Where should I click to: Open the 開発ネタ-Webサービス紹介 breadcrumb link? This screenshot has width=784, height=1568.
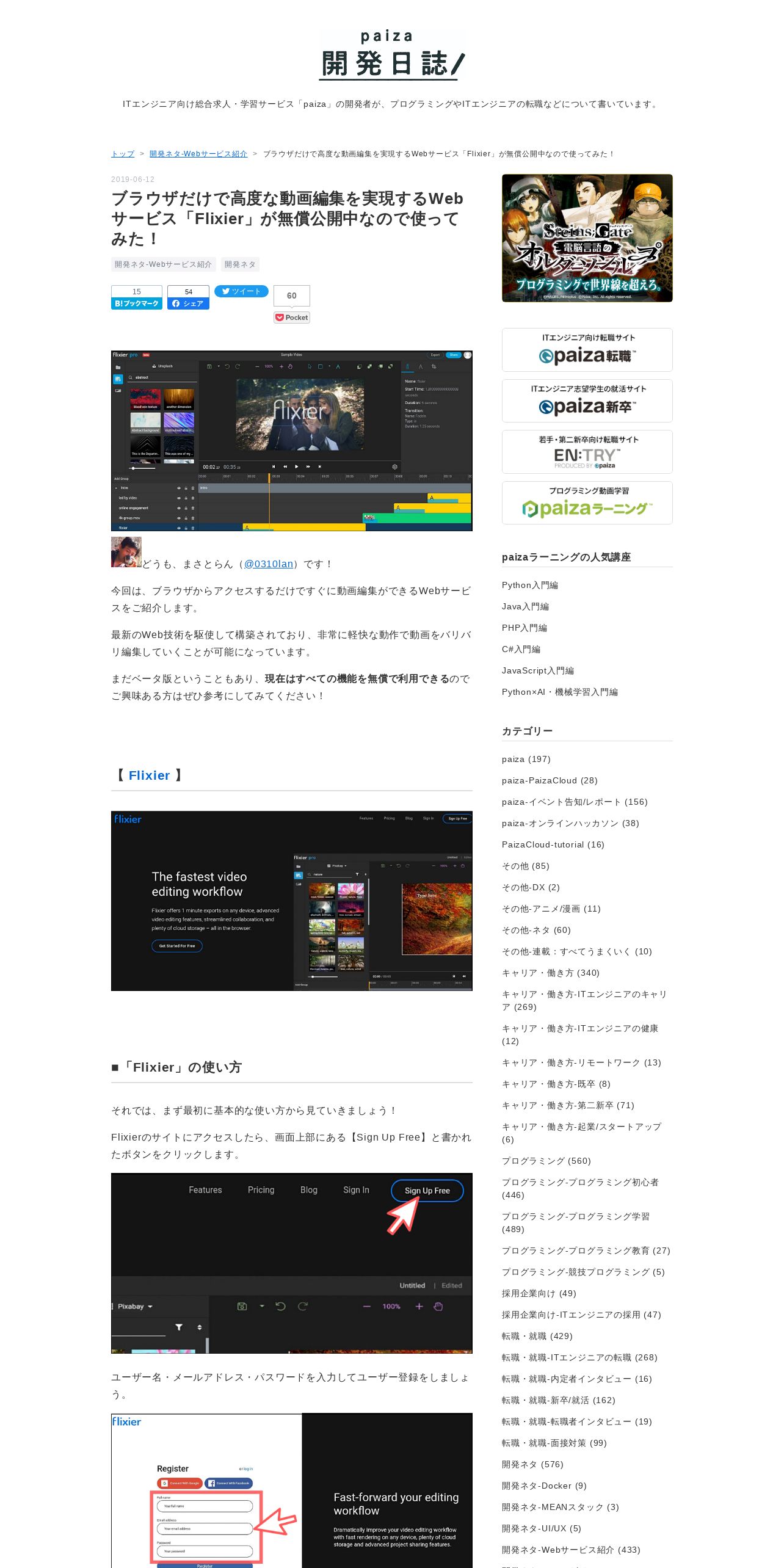pos(198,154)
